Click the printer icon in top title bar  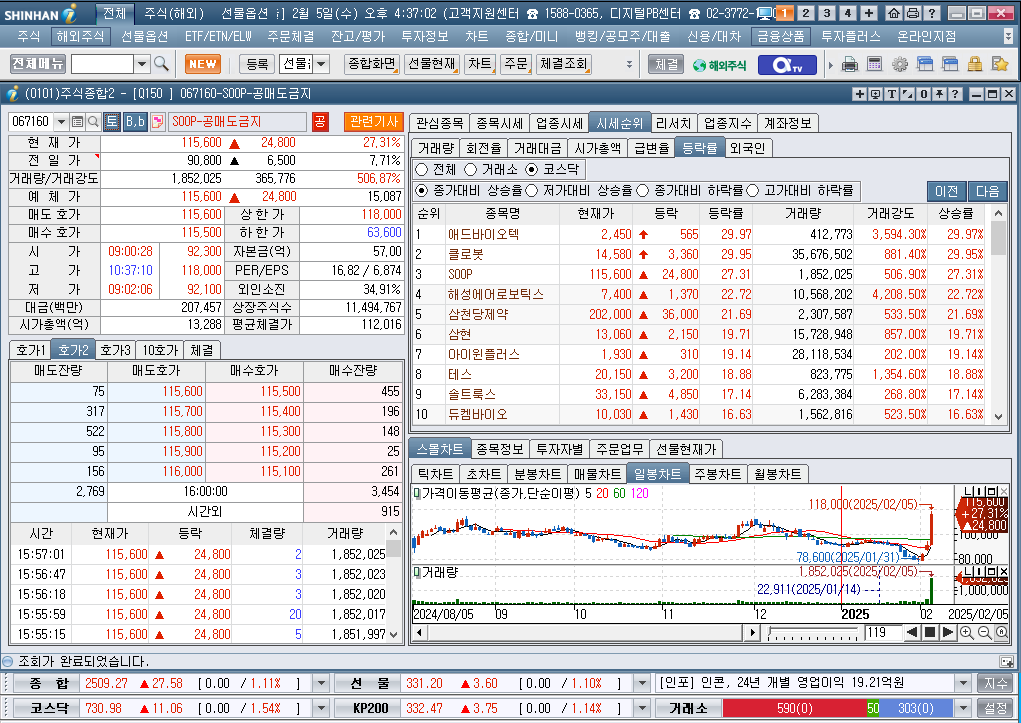coord(913,13)
